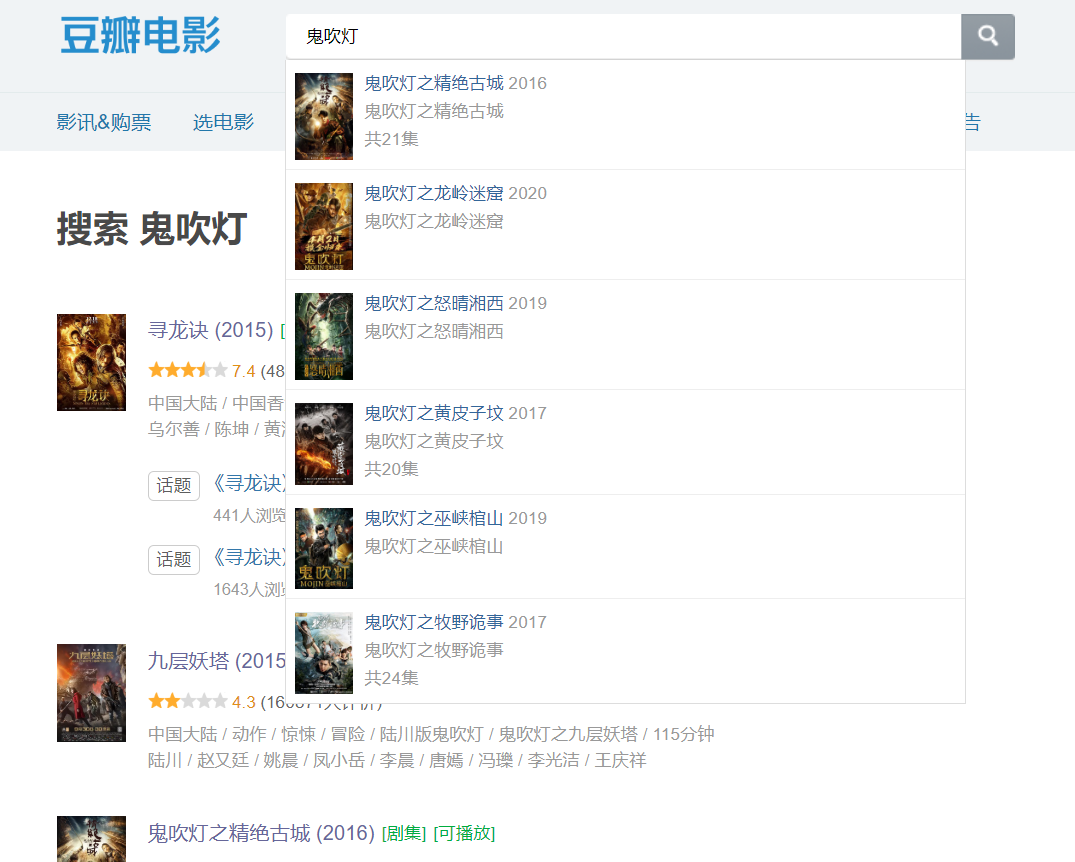Viewport: 1075px width, 862px height.
Task: Select suggestion 鬼吹灯之精绝古城 2016
Action: coord(625,115)
